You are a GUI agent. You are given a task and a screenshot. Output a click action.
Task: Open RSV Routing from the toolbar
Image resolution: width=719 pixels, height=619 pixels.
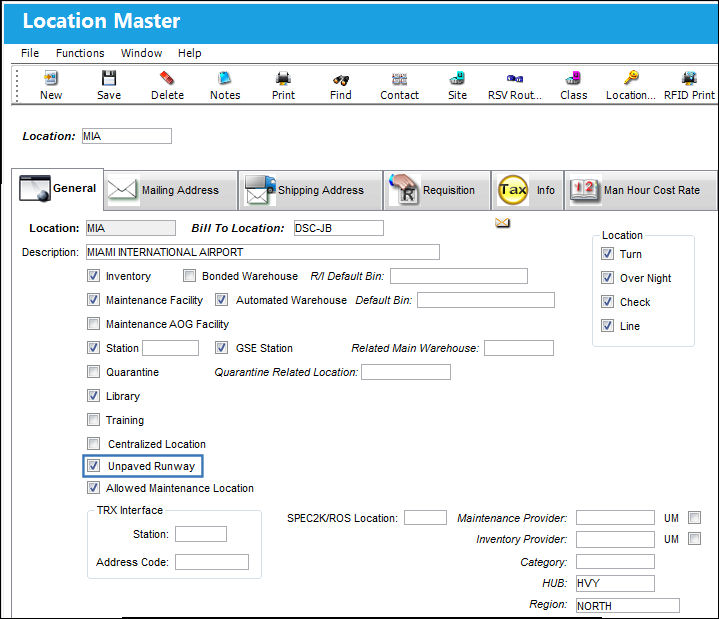515,85
